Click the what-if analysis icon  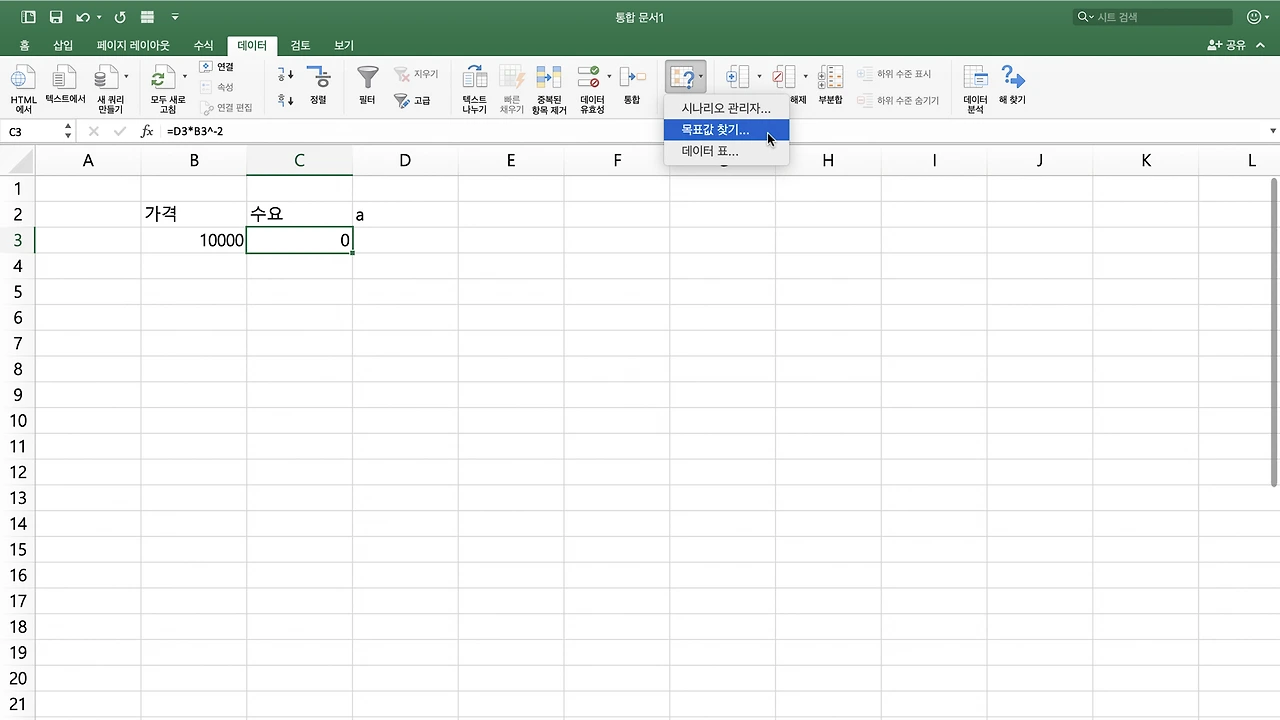(682, 77)
